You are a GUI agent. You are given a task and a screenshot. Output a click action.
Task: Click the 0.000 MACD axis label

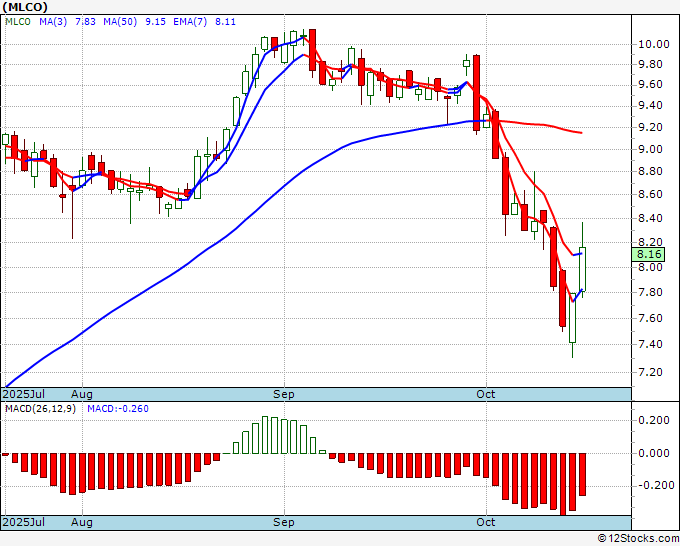(x=654, y=454)
